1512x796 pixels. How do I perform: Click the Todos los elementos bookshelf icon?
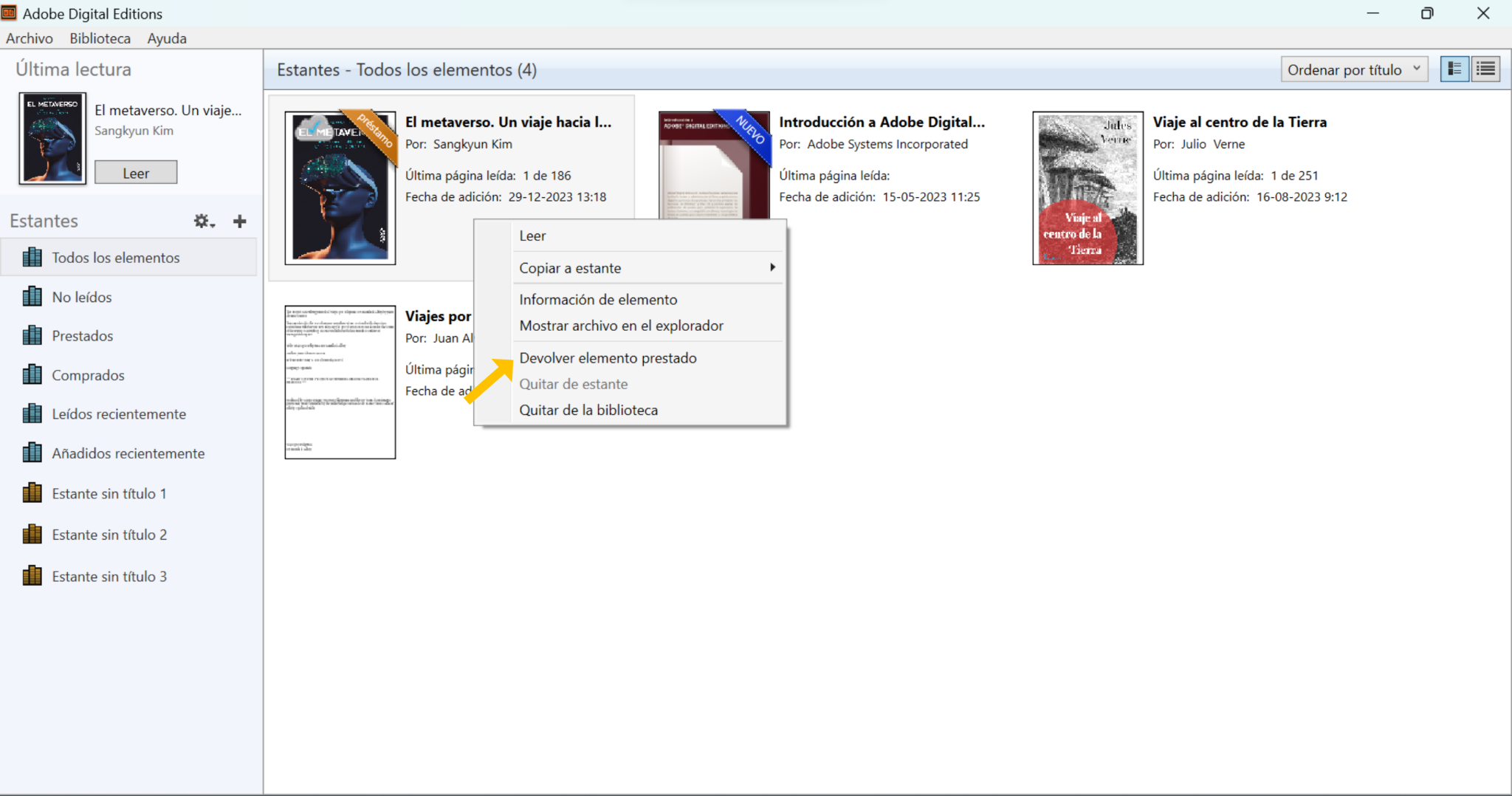coord(32,257)
